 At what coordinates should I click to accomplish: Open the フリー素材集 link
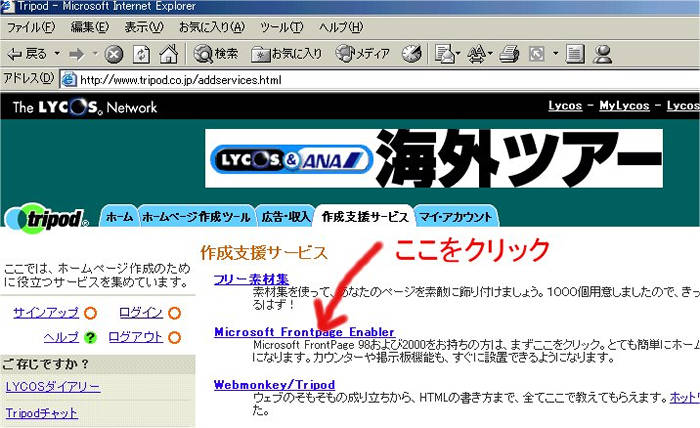point(251,280)
